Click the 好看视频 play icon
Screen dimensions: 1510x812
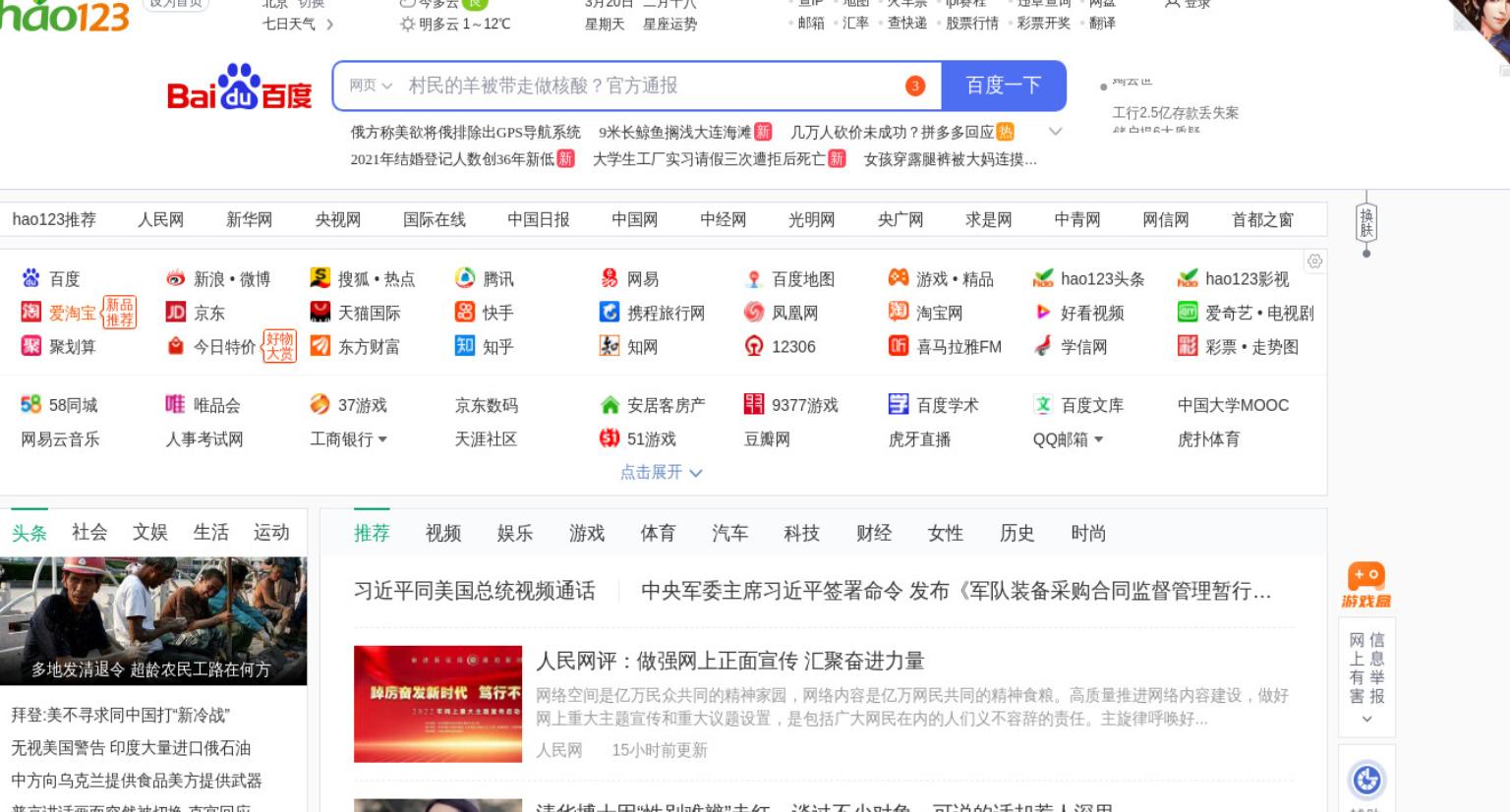tap(1043, 313)
